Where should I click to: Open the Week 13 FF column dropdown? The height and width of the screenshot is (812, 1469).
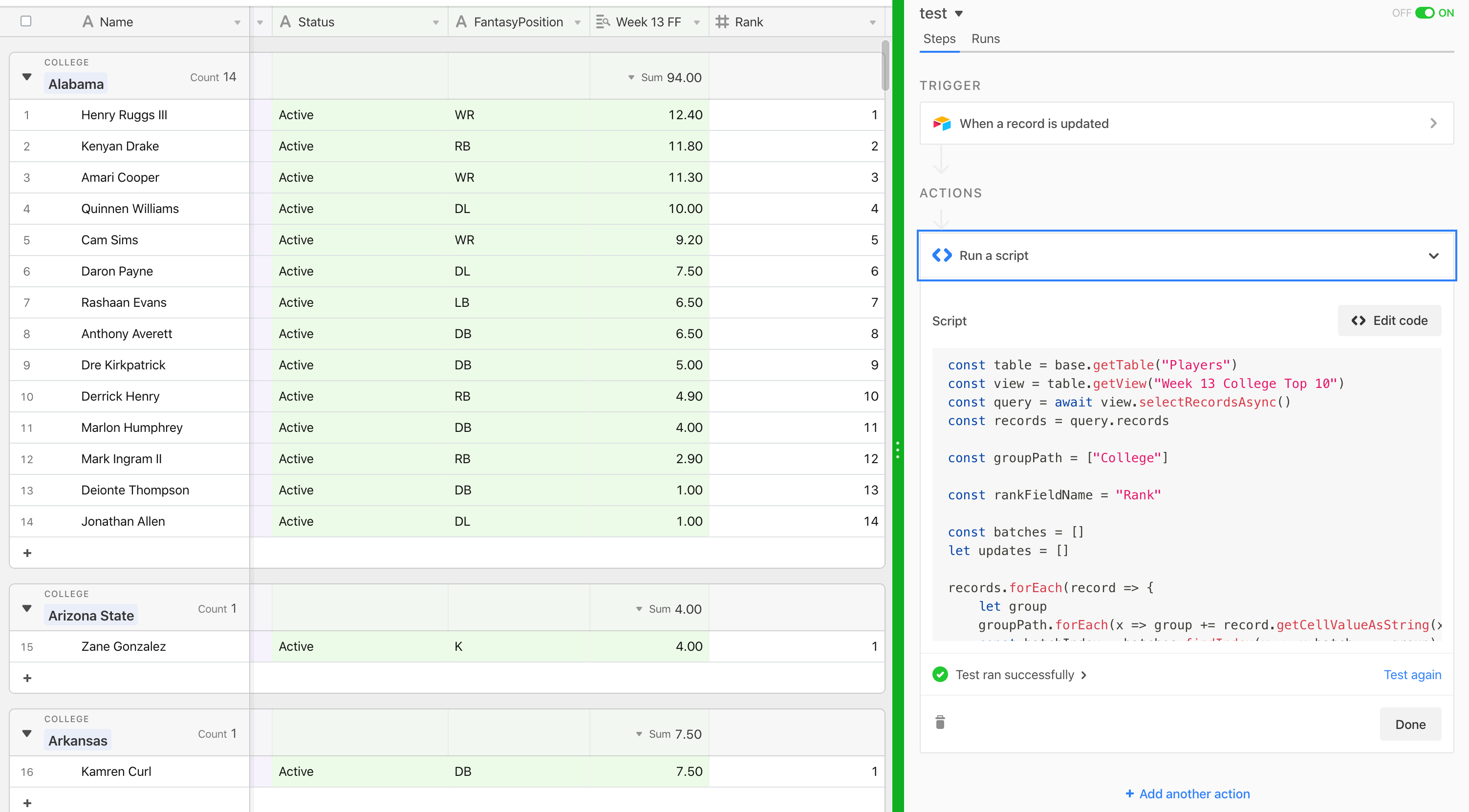point(696,22)
